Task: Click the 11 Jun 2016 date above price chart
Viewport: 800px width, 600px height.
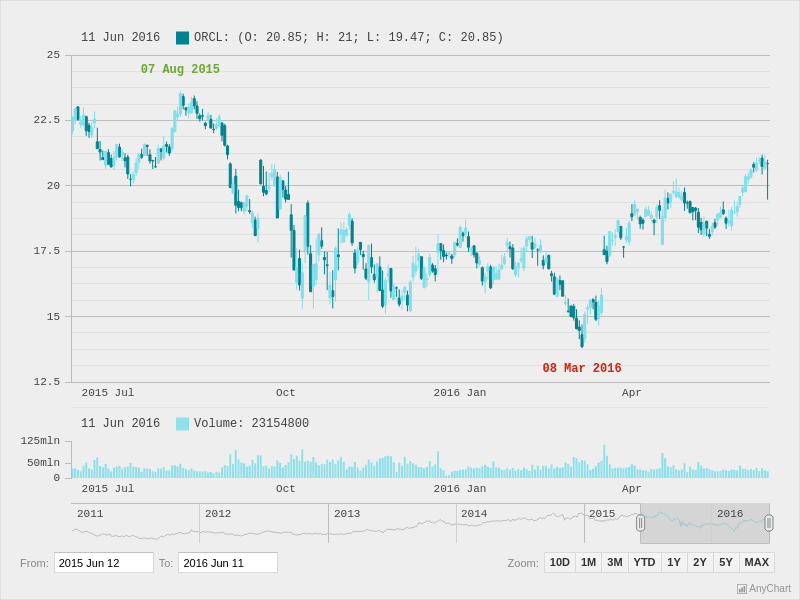Action: tap(120, 37)
